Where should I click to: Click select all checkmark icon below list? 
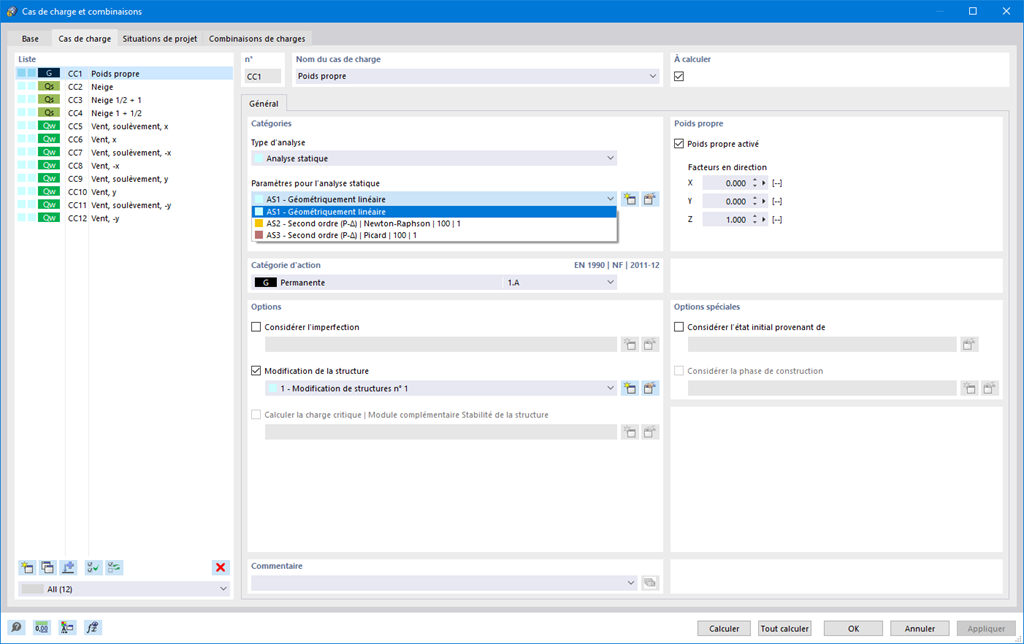(x=93, y=568)
